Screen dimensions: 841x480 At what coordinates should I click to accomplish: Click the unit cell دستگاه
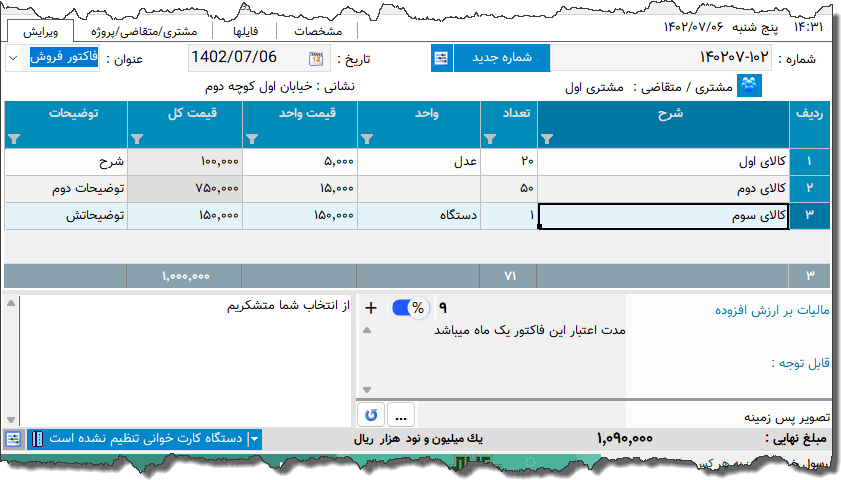[419, 216]
